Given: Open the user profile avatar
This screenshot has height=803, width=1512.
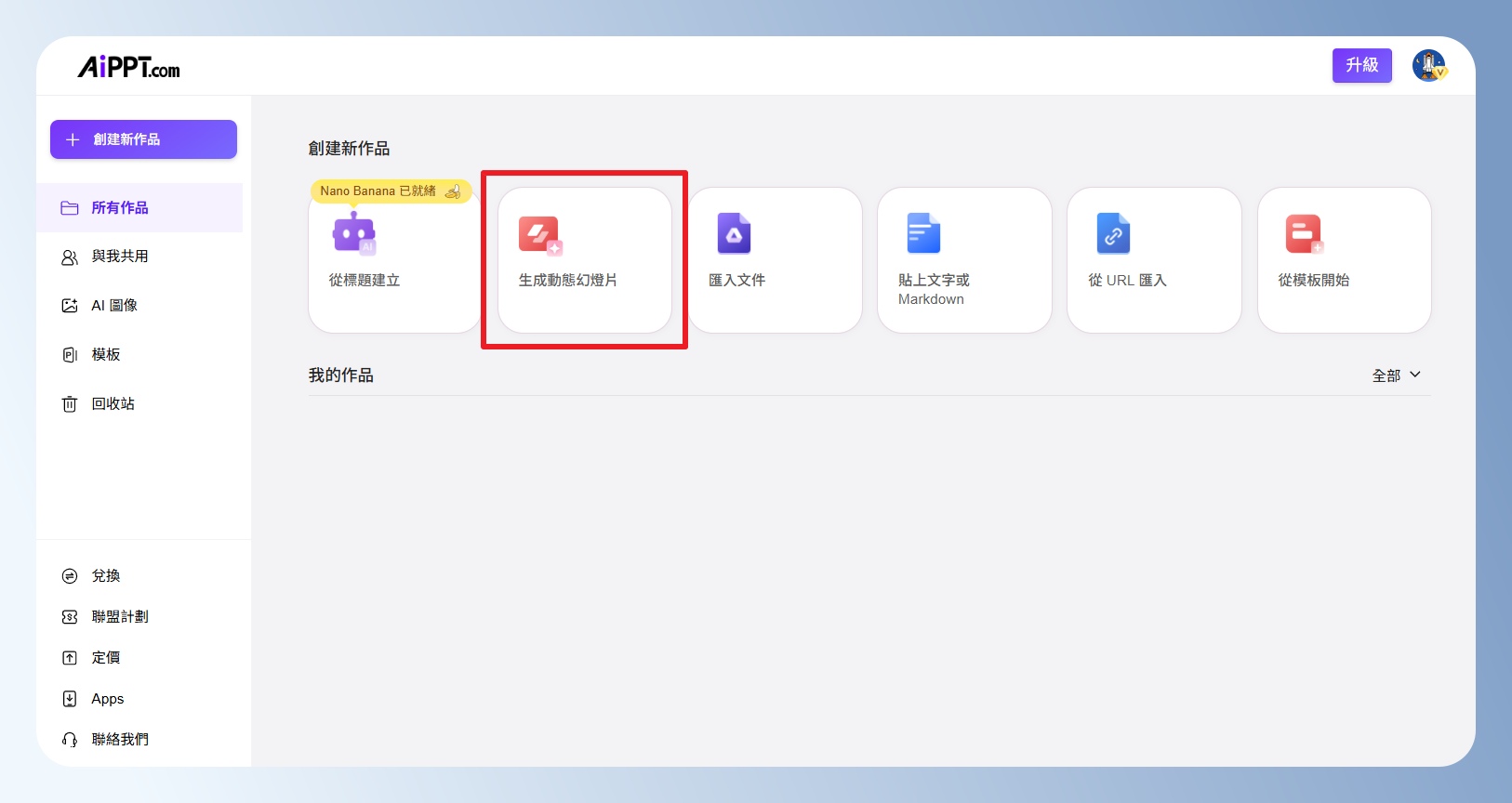Looking at the screenshot, I should pyautogui.click(x=1428, y=66).
